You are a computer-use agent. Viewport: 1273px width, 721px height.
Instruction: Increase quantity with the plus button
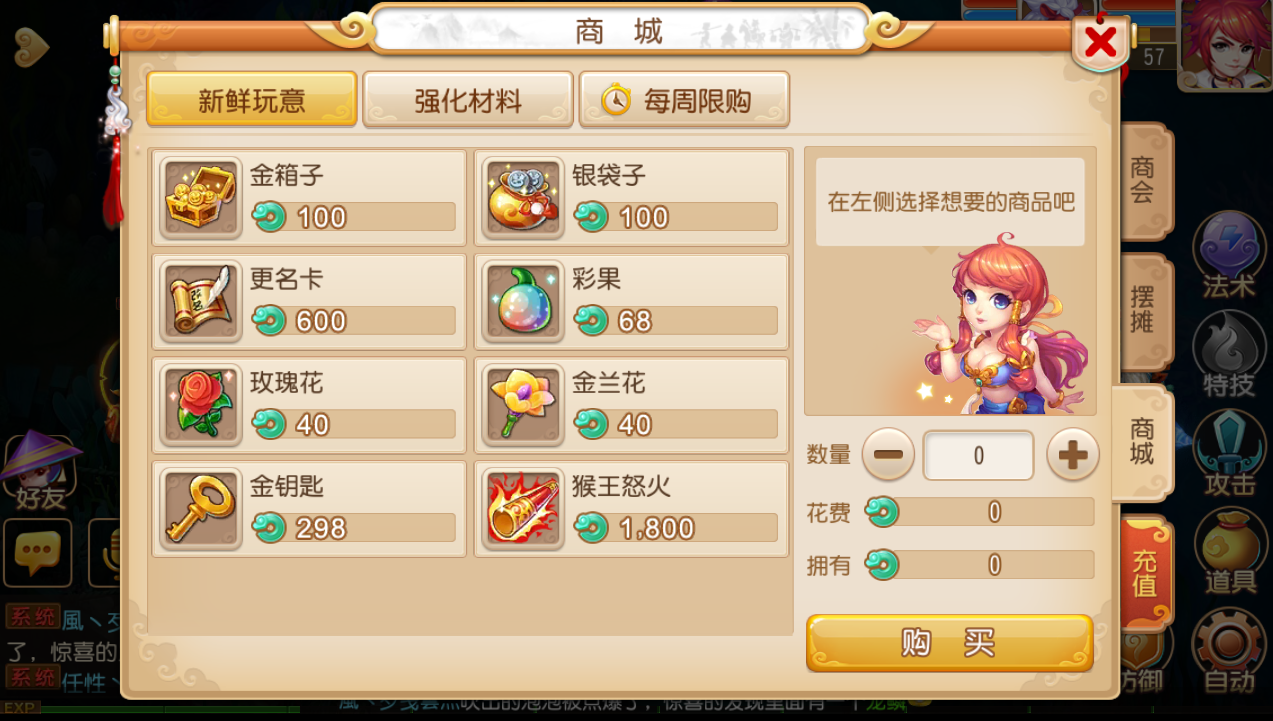(1073, 455)
